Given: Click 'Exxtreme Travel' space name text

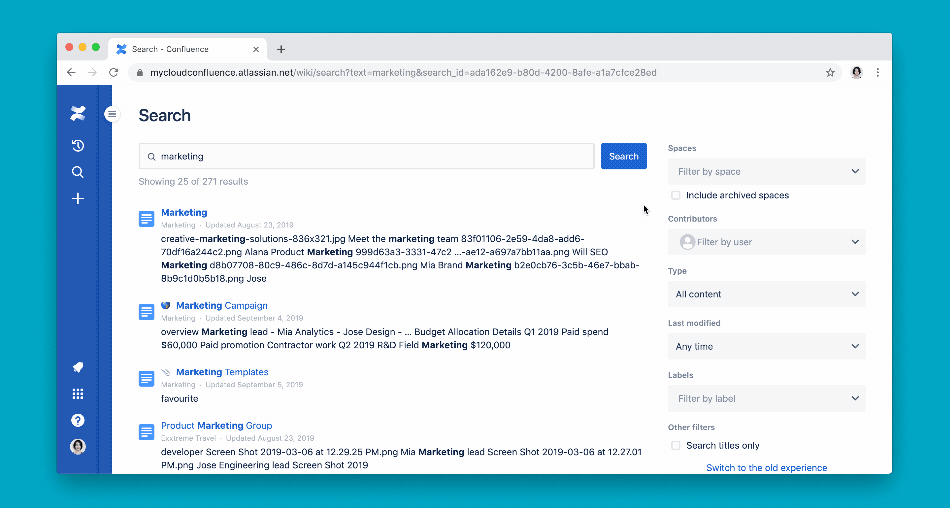Looking at the screenshot, I should coord(188,438).
